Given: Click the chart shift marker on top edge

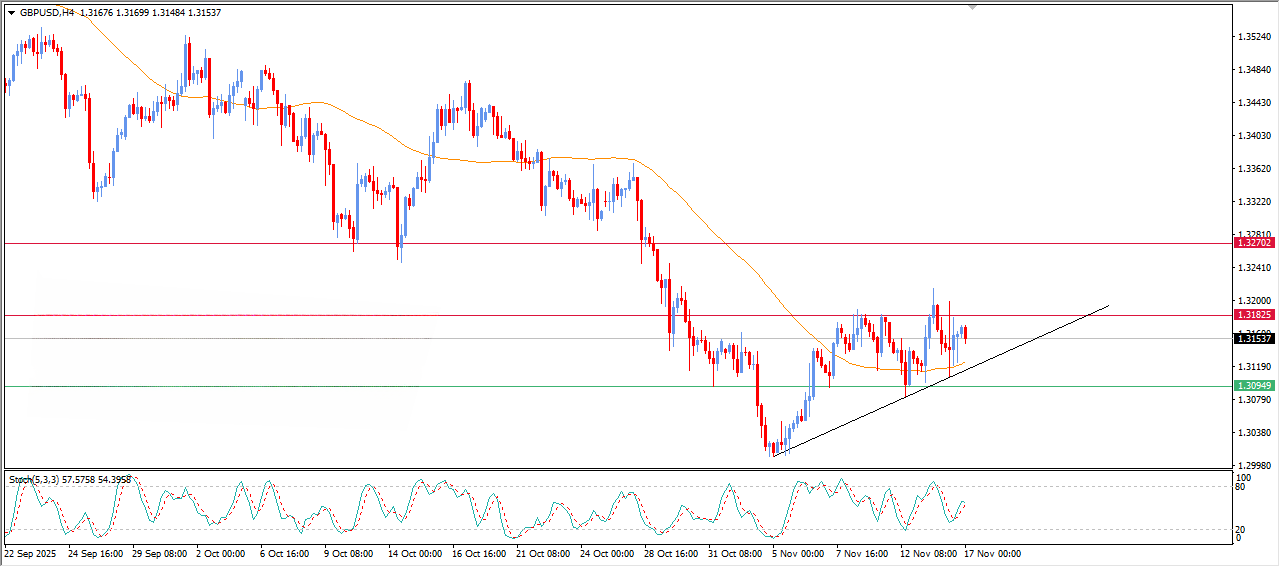Looking at the screenshot, I should [x=972, y=7].
